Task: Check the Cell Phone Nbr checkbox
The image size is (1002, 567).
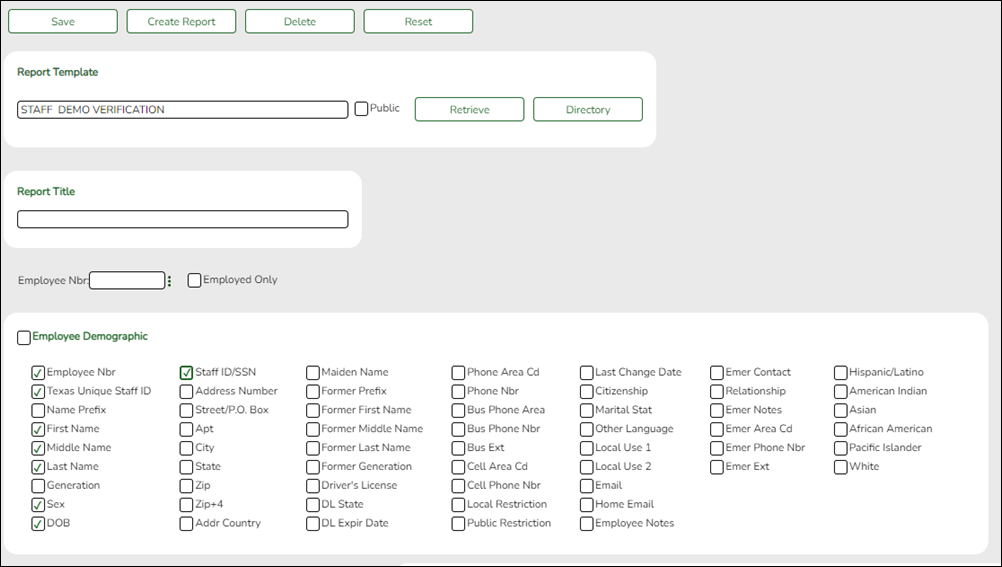Action: 458,486
